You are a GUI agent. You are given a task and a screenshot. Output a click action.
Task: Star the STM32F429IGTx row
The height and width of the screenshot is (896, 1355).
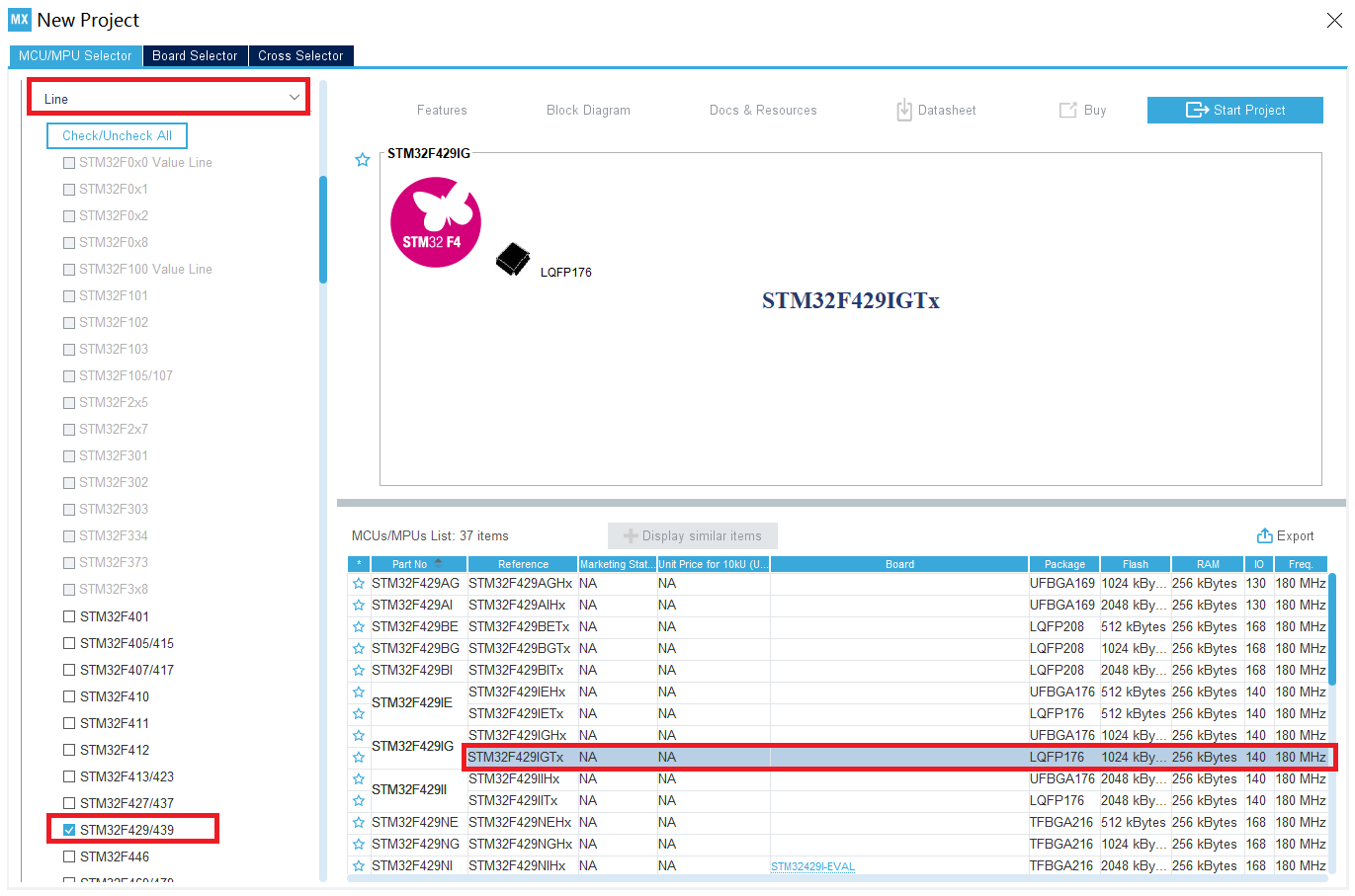coord(359,758)
